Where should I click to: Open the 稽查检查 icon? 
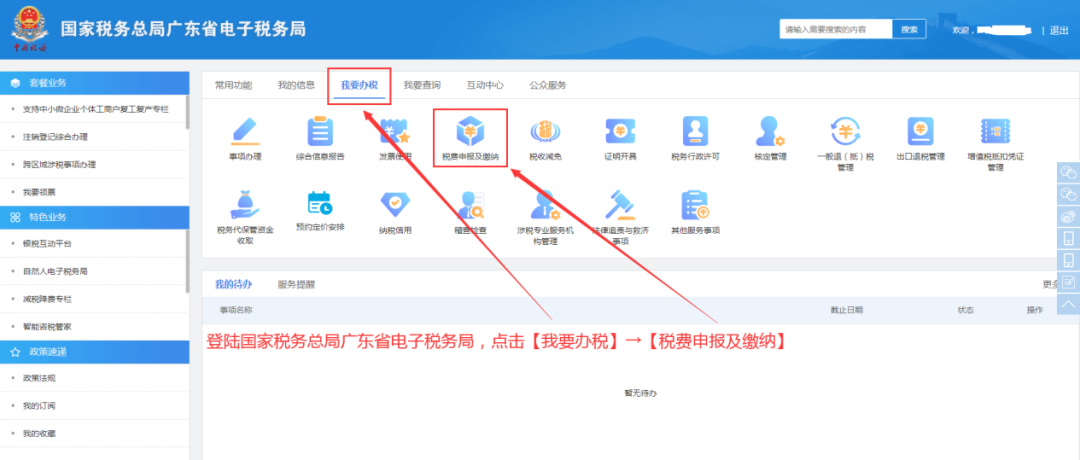click(x=470, y=205)
